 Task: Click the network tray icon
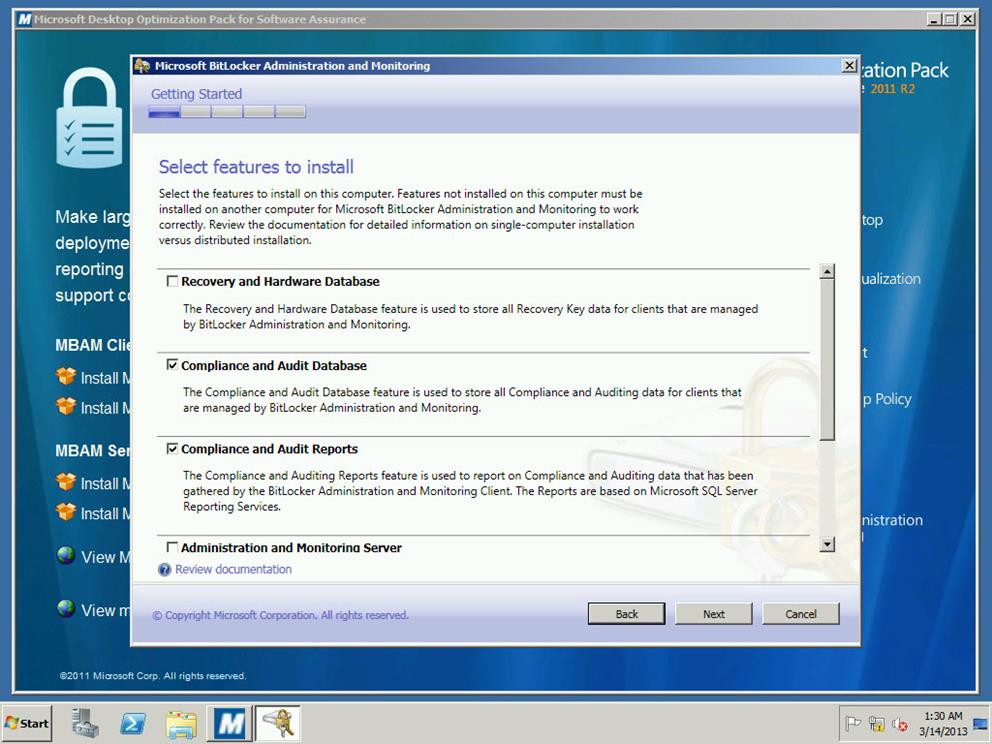[x=877, y=723]
